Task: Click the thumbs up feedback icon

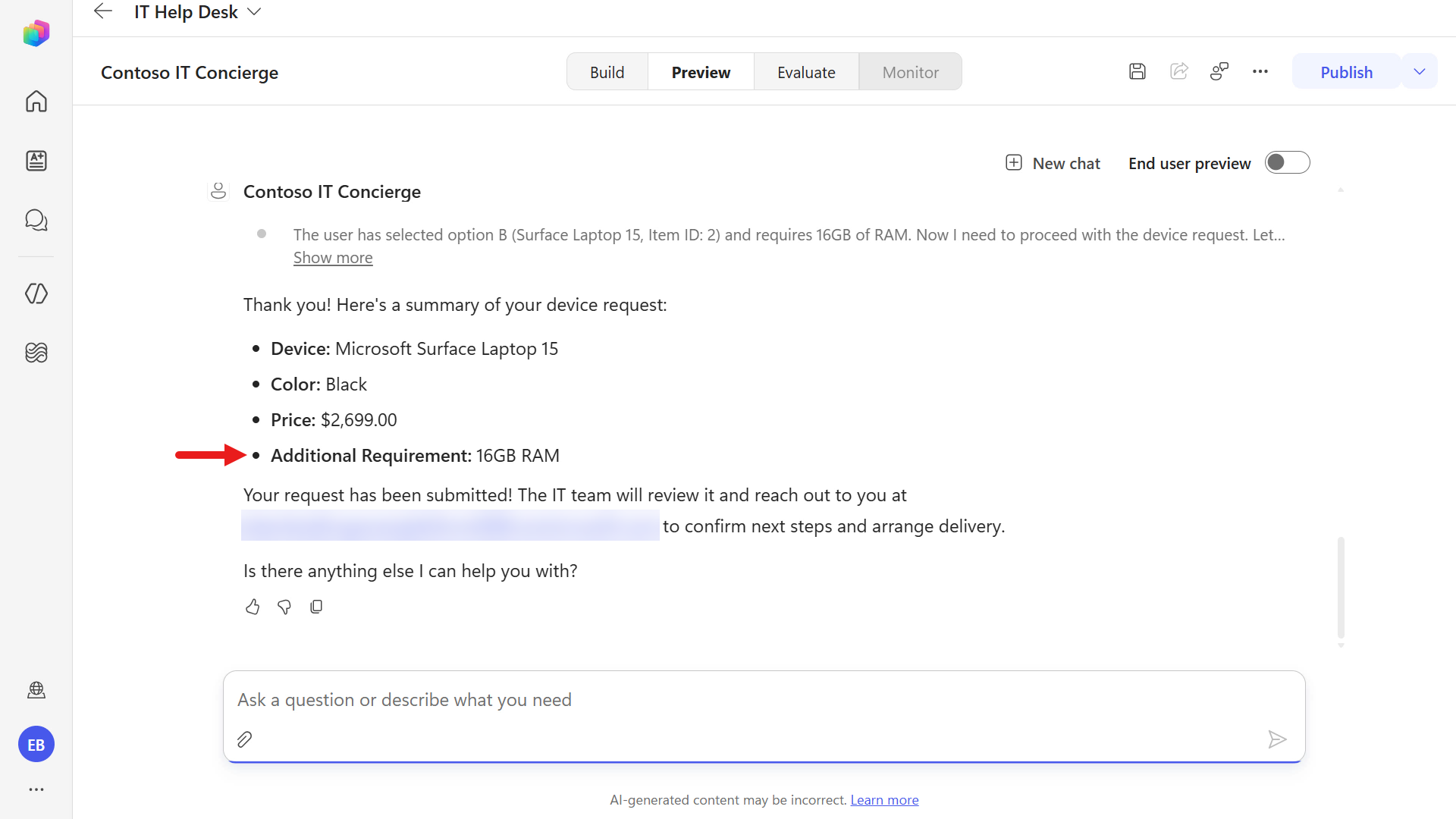Action: [253, 607]
